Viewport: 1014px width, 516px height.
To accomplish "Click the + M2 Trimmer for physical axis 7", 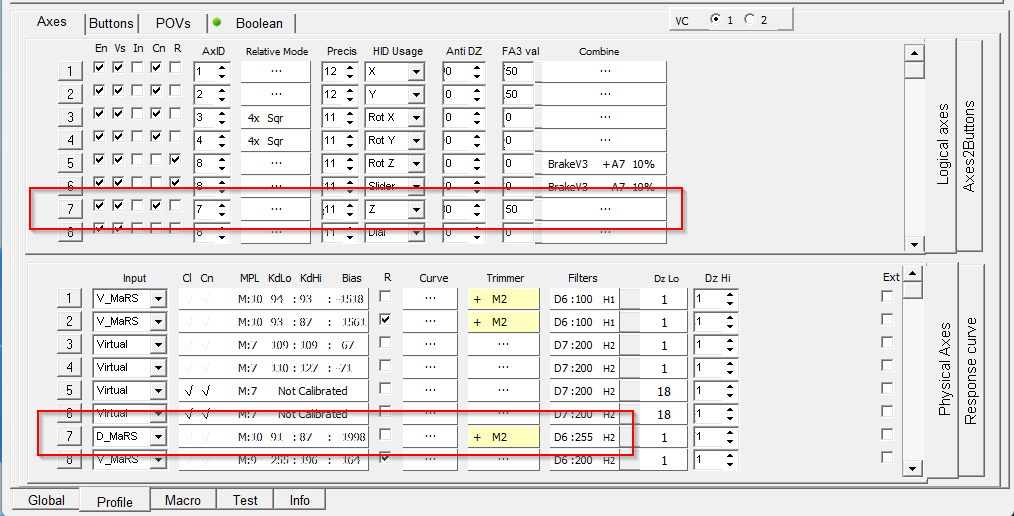I will (503, 437).
